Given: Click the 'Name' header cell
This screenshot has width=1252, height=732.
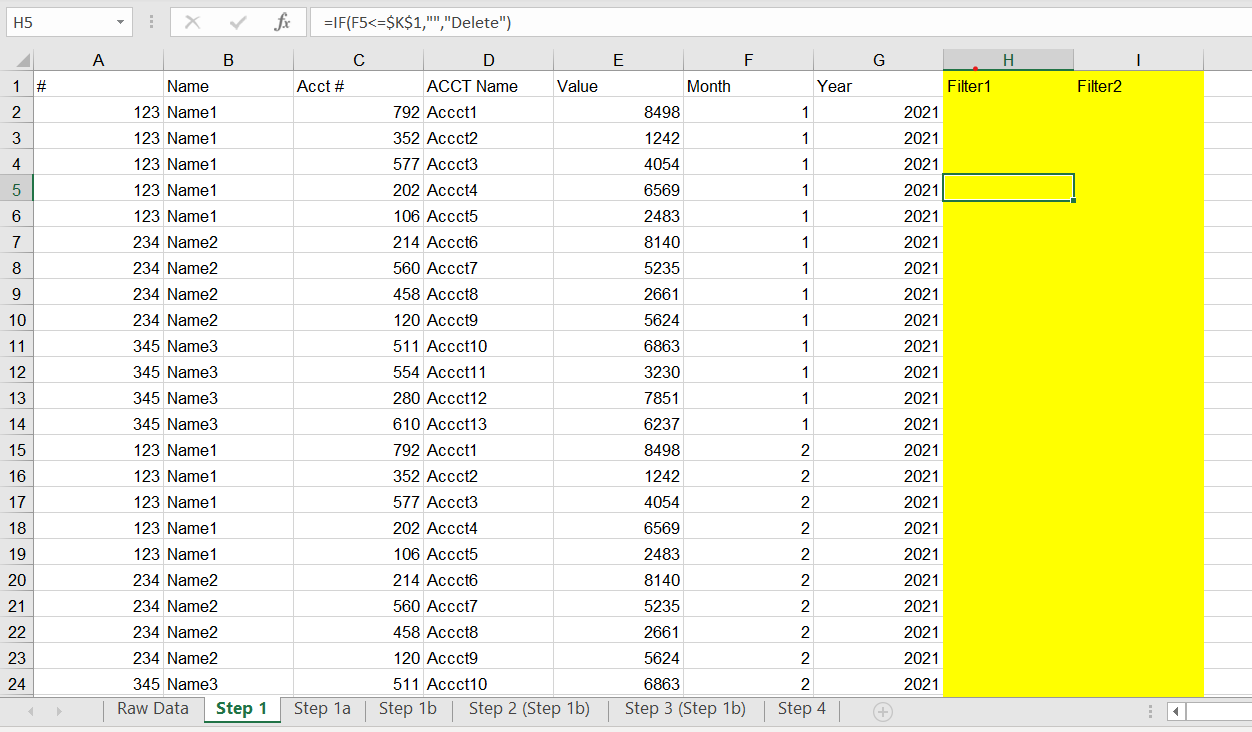Looking at the screenshot, I should (228, 86).
